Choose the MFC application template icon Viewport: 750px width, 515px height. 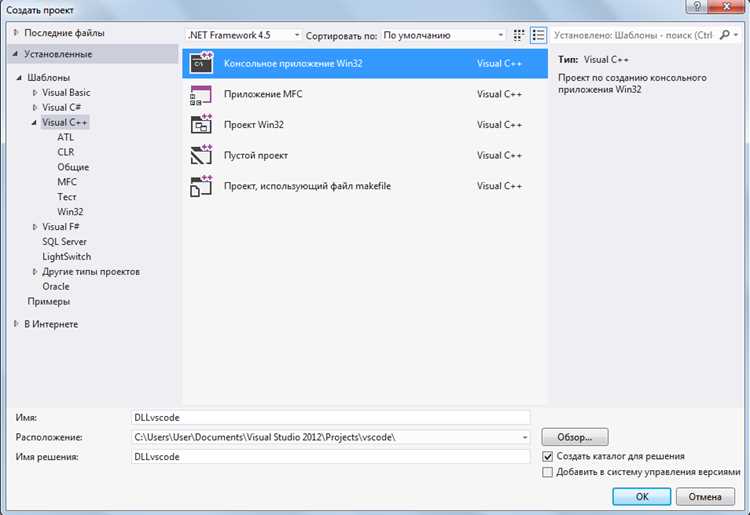[201, 95]
